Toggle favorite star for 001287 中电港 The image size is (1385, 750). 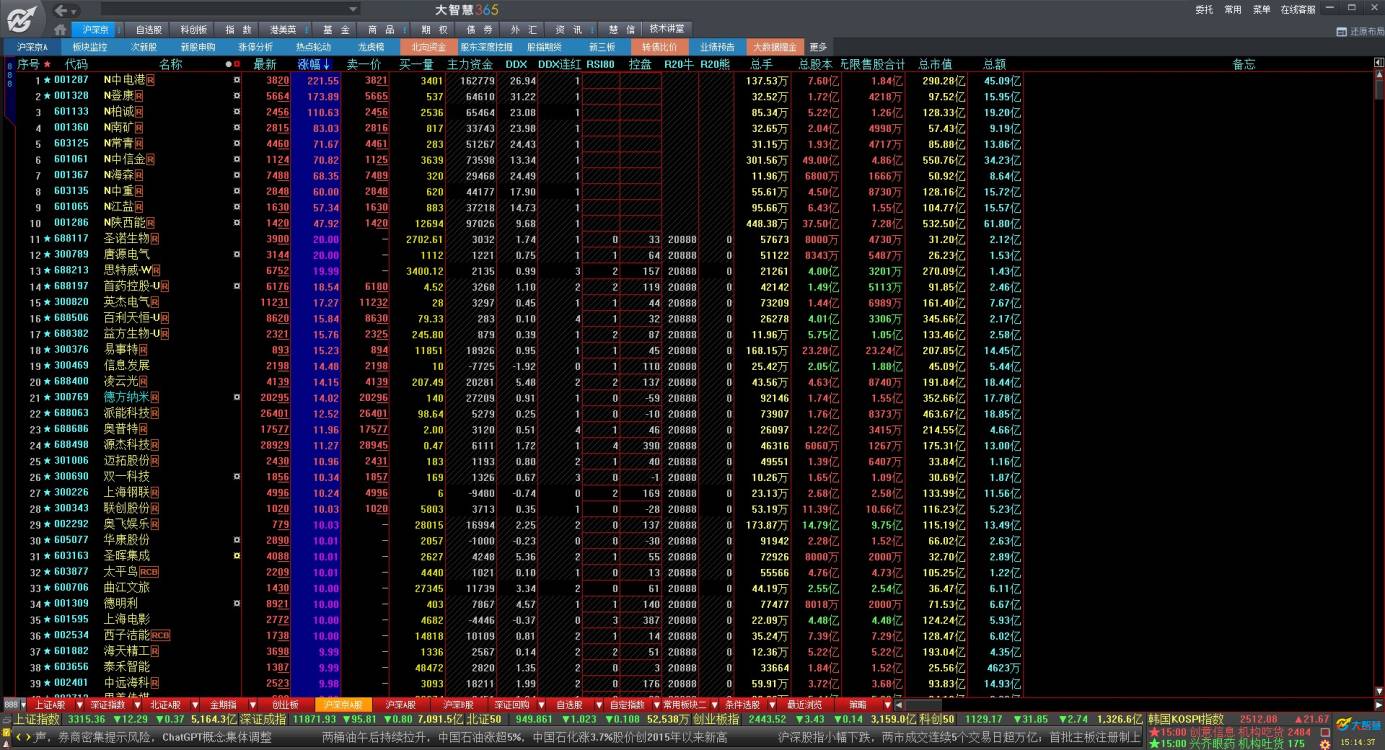coord(46,80)
